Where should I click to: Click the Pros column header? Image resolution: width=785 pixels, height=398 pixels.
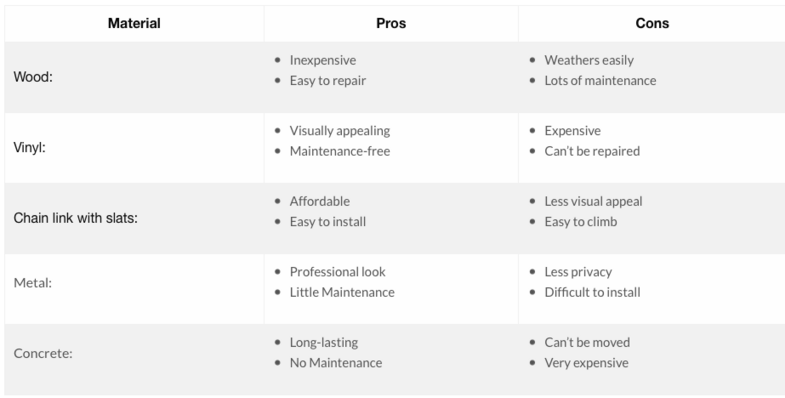click(x=391, y=24)
